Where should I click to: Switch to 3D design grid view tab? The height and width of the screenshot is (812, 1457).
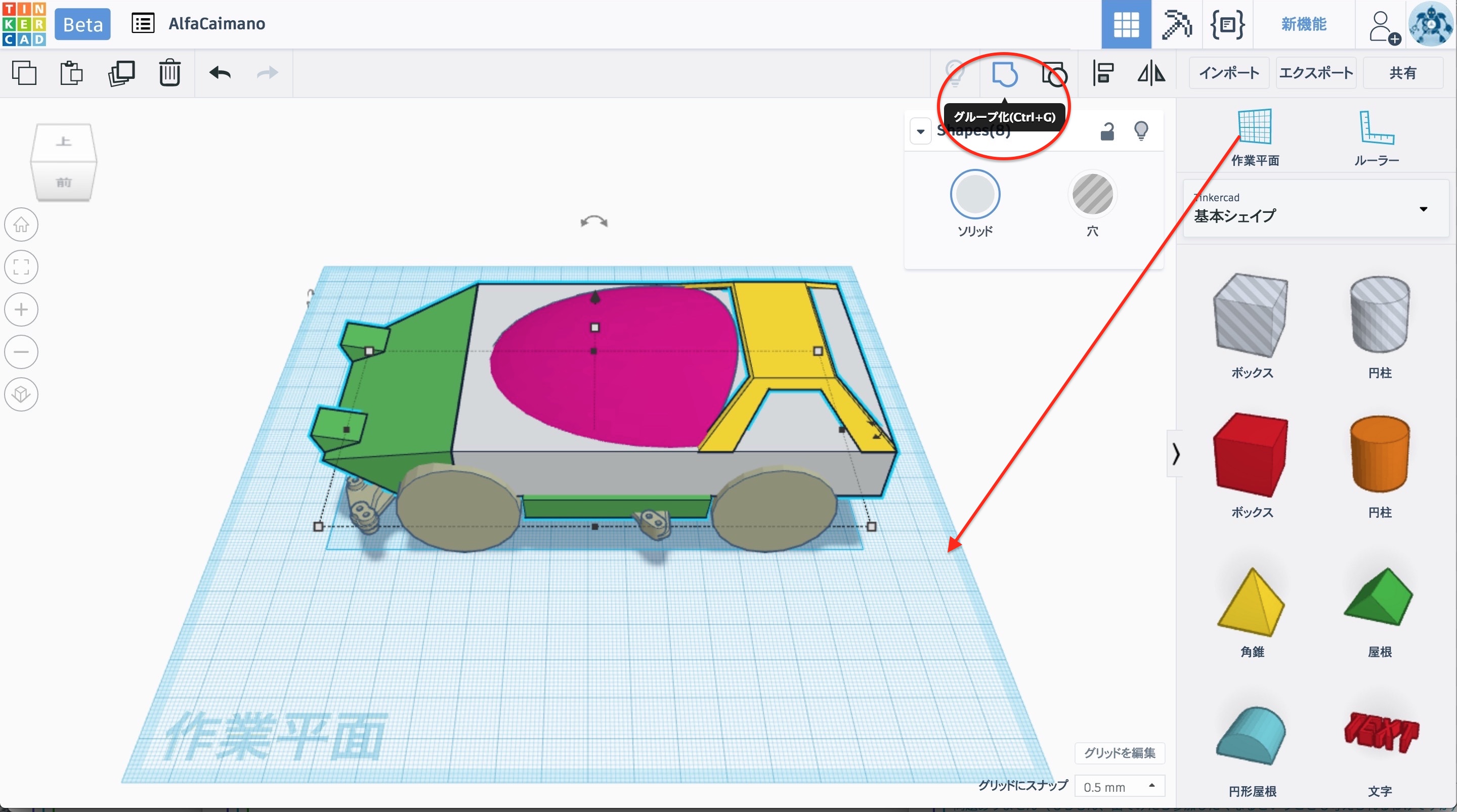click(1126, 24)
